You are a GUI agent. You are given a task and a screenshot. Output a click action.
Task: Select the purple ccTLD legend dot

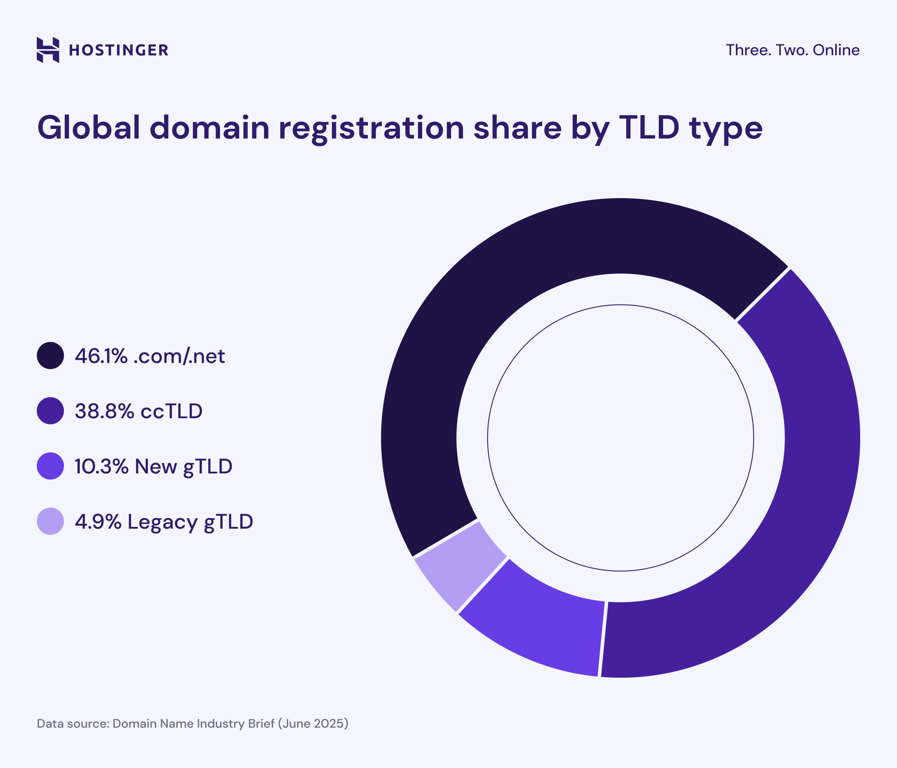pyautogui.click(x=50, y=411)
